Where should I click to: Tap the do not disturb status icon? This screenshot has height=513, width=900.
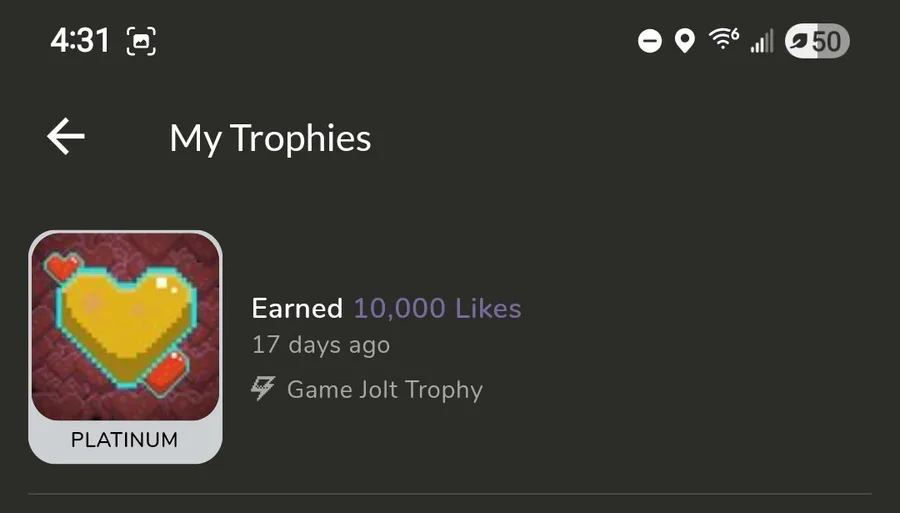(x=650, y=41)
